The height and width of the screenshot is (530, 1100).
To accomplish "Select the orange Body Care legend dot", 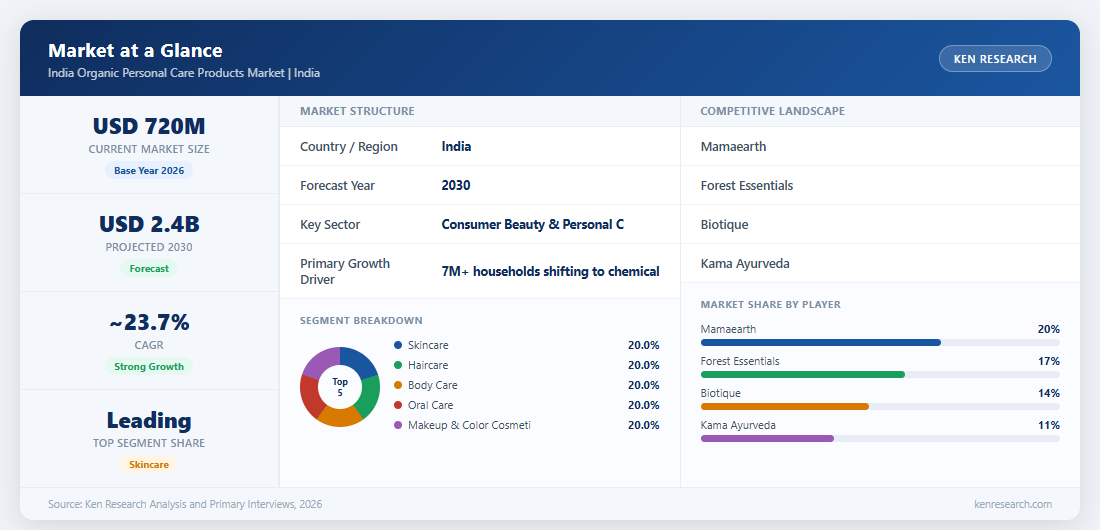I will coord(398,385).
